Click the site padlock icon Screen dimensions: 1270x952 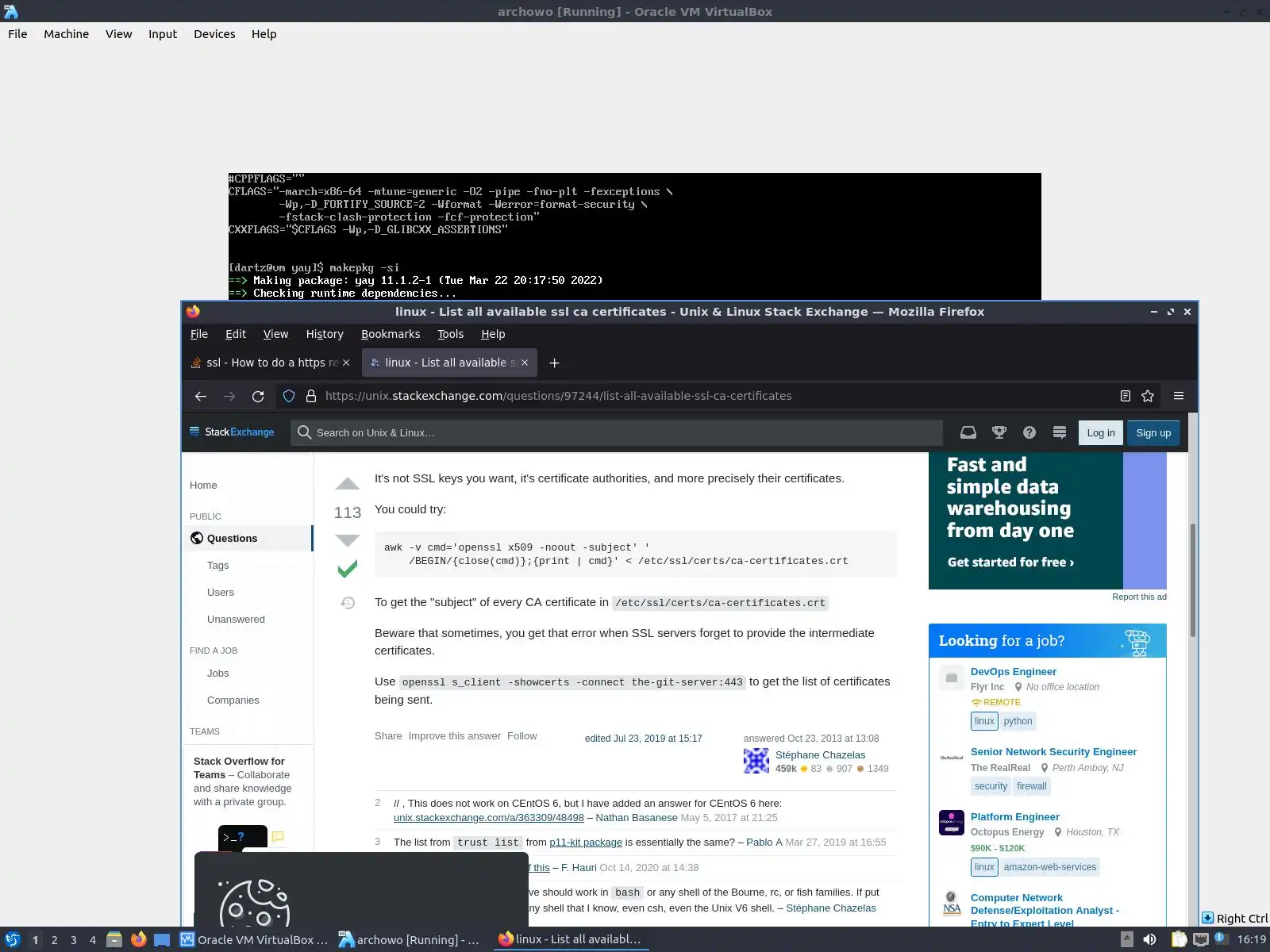coord(311,396)
